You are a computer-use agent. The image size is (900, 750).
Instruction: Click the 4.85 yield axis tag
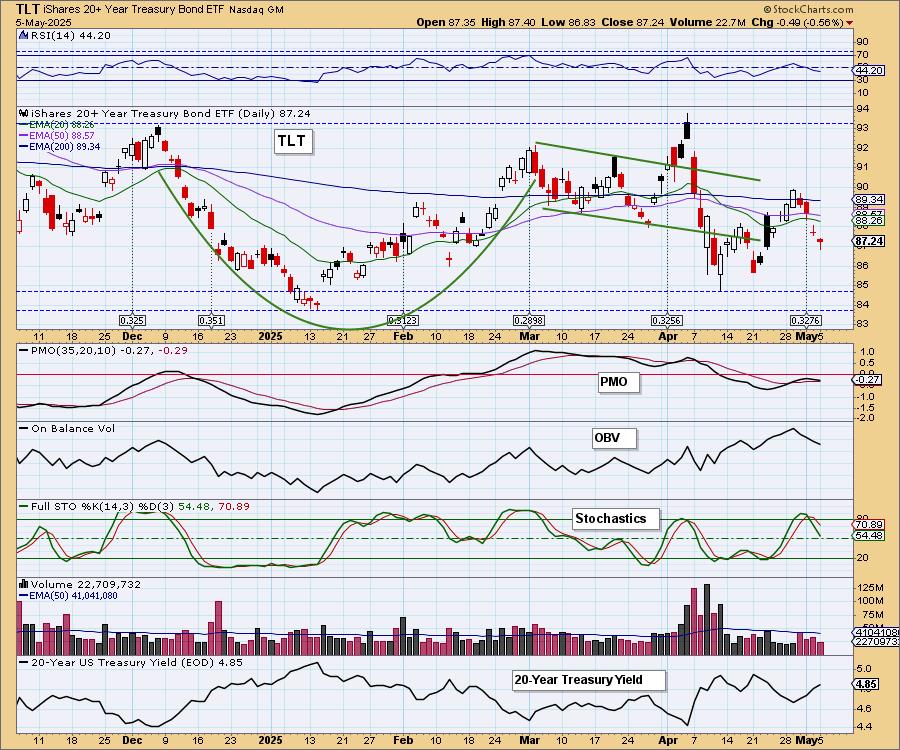tap(865, 684)
